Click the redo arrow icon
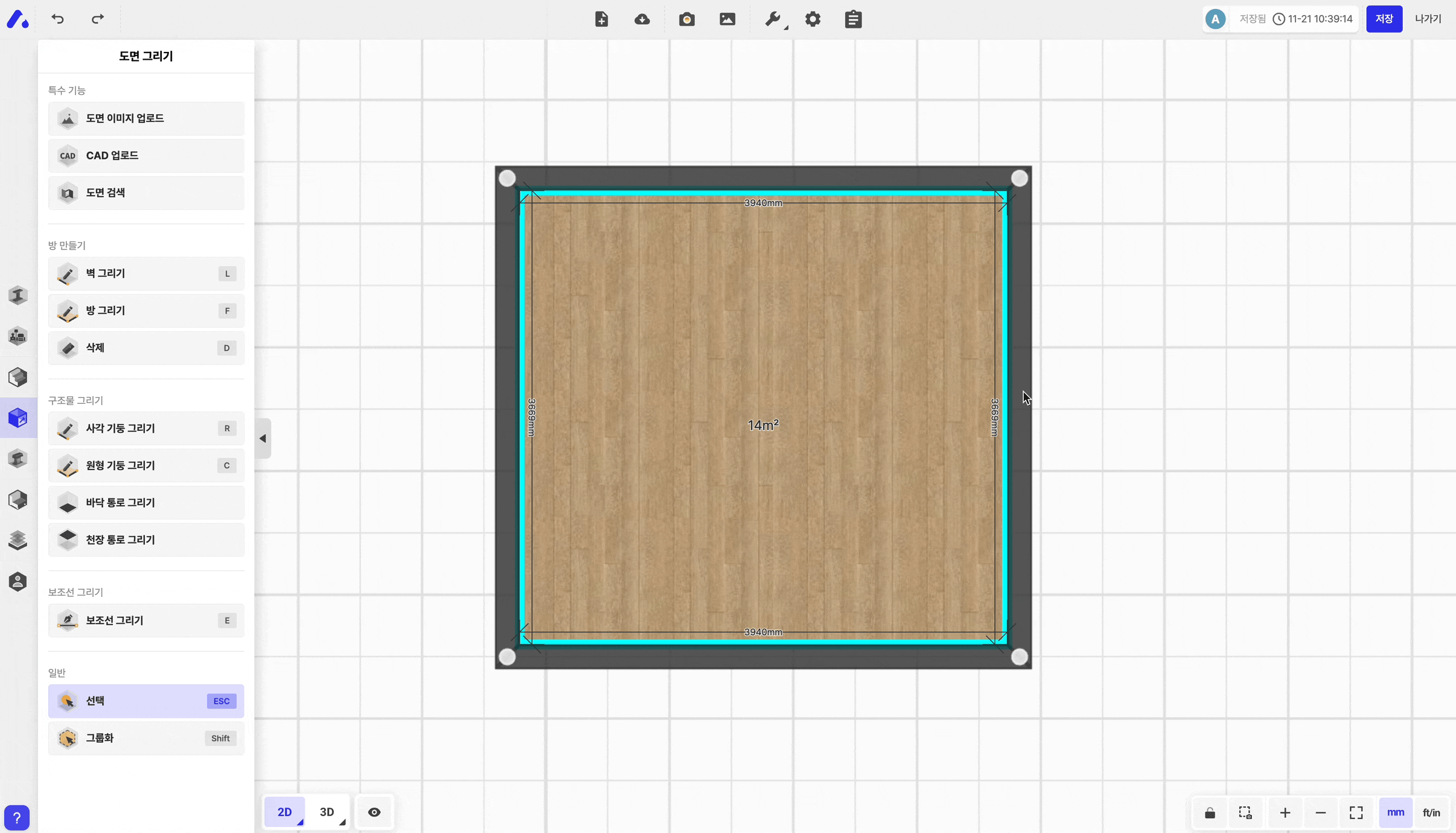1456x833 pixels. [x=97, y=19]
